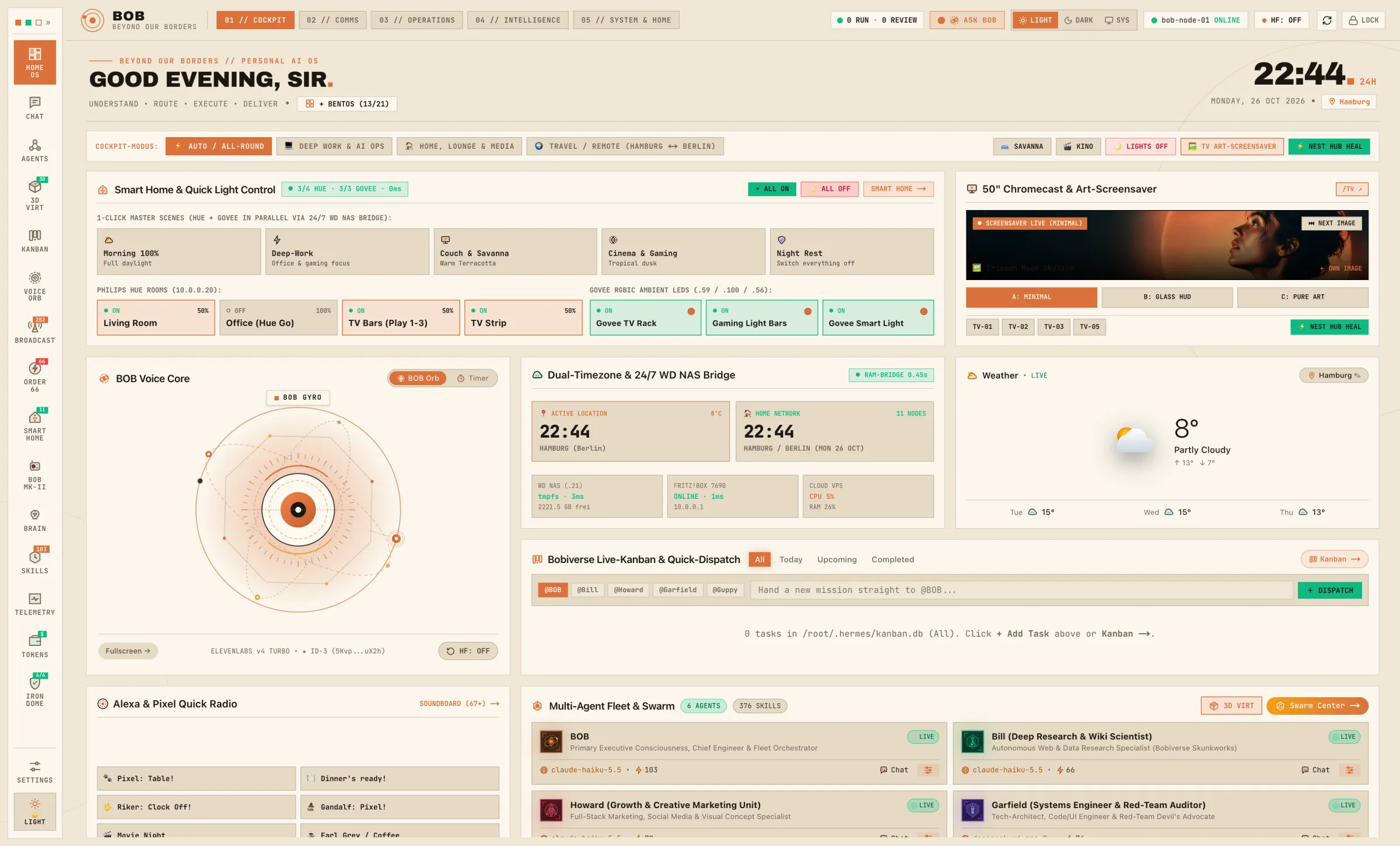Open the 3D Virt sidebar icon
Image resolution: width=1400 pixels, height=846 pixels.
tap(35, 194)
